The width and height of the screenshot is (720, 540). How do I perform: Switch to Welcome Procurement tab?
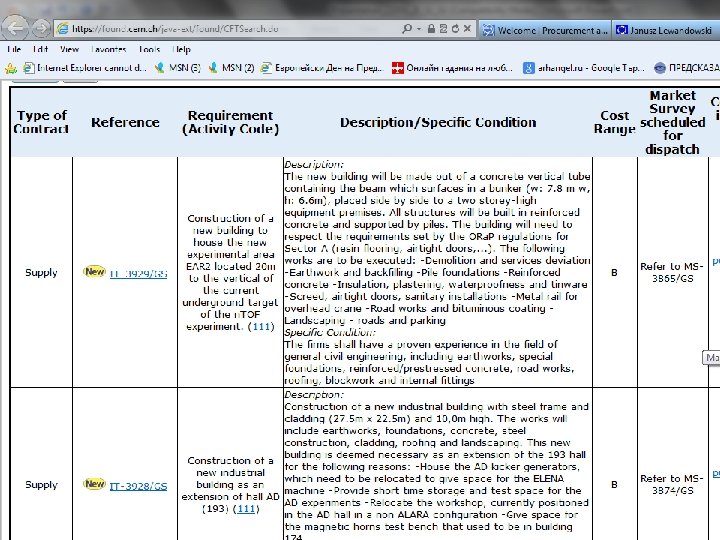[545, 30]
